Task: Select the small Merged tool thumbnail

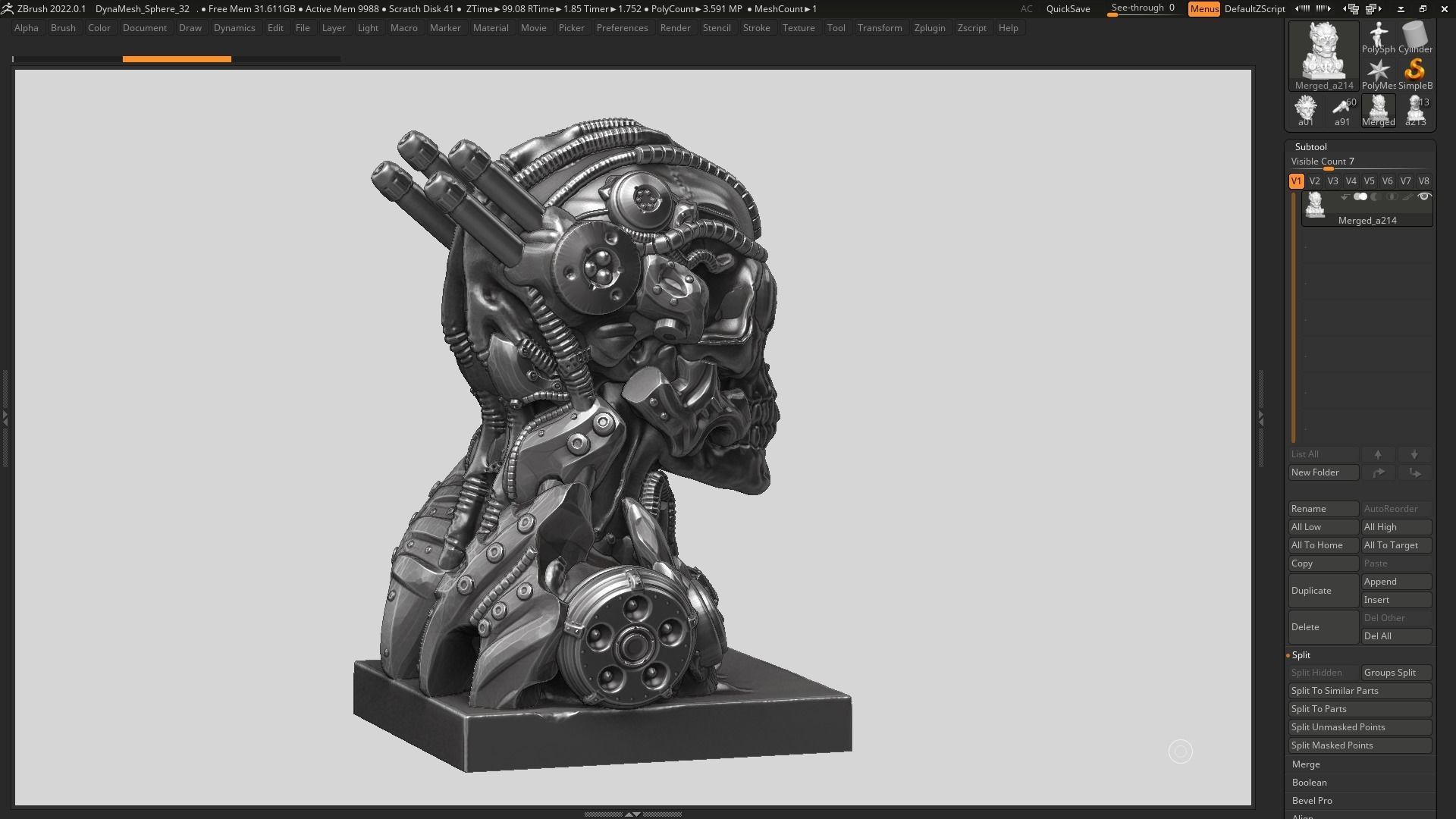Action: click(x=1378, y=110)
